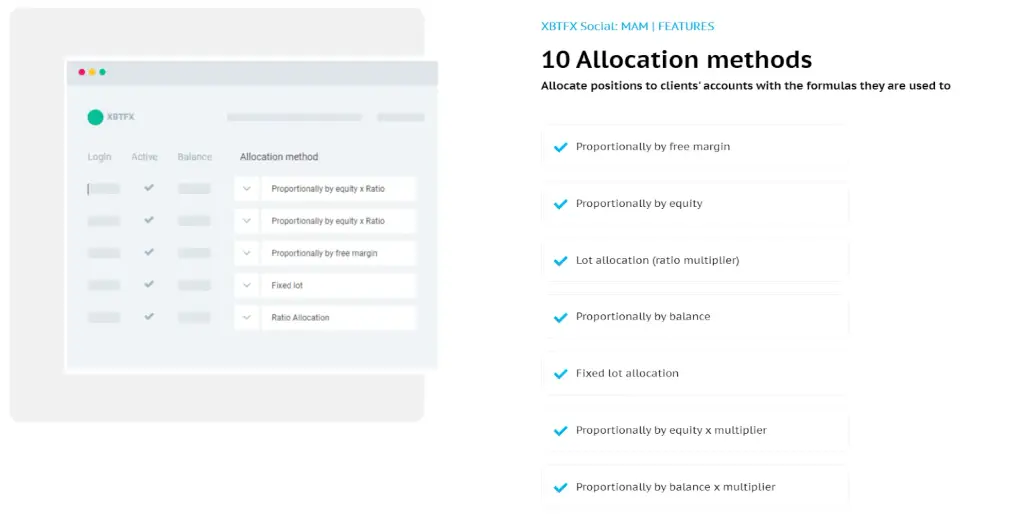Click checkmark icon beside Lot allocation (ratio multiplier)
This screenshot has height=522, width=1024.
click(x=560, y=261)
